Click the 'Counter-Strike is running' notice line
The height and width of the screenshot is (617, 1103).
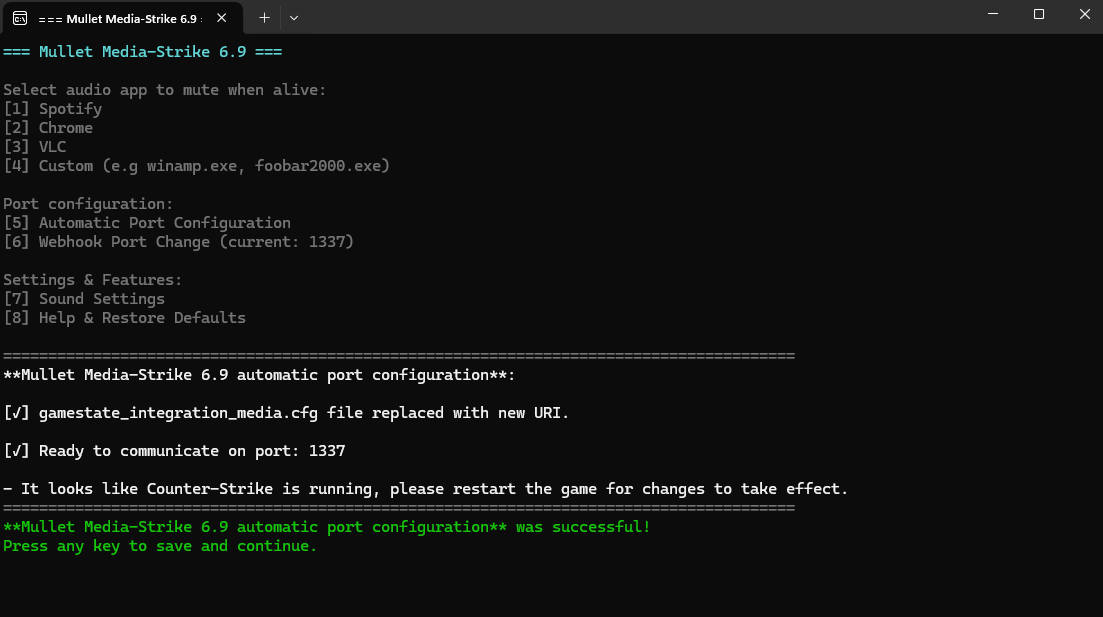point(426,489)
